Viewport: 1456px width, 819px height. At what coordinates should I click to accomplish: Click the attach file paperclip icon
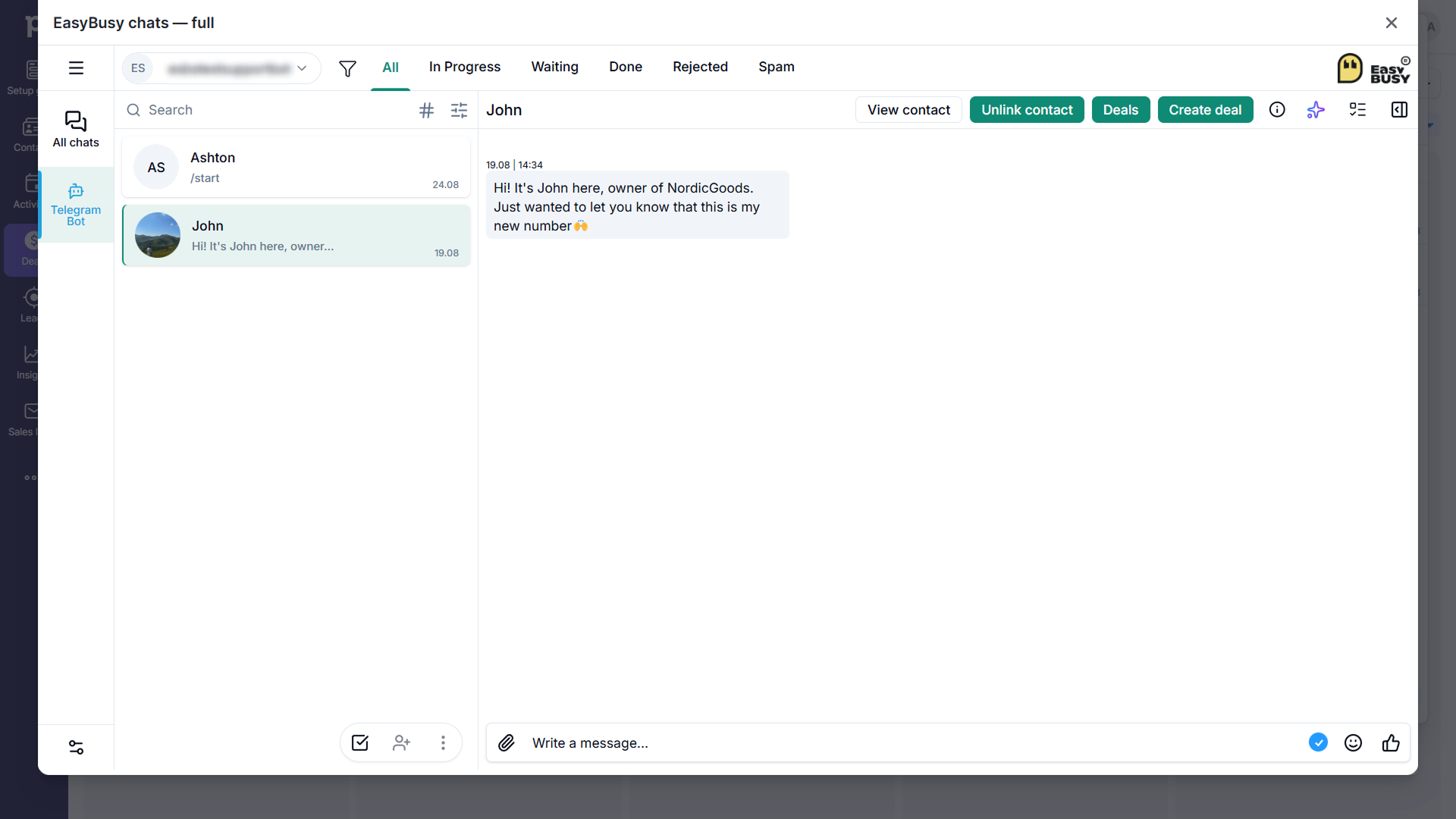(507, 743)
